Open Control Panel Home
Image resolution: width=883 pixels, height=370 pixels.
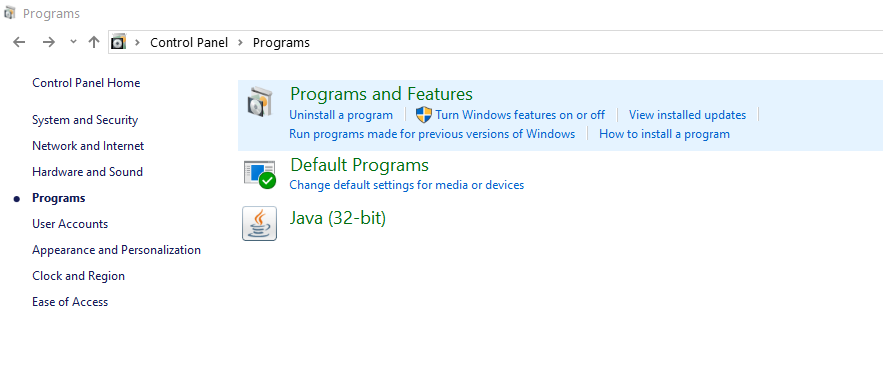click(86, 83)
